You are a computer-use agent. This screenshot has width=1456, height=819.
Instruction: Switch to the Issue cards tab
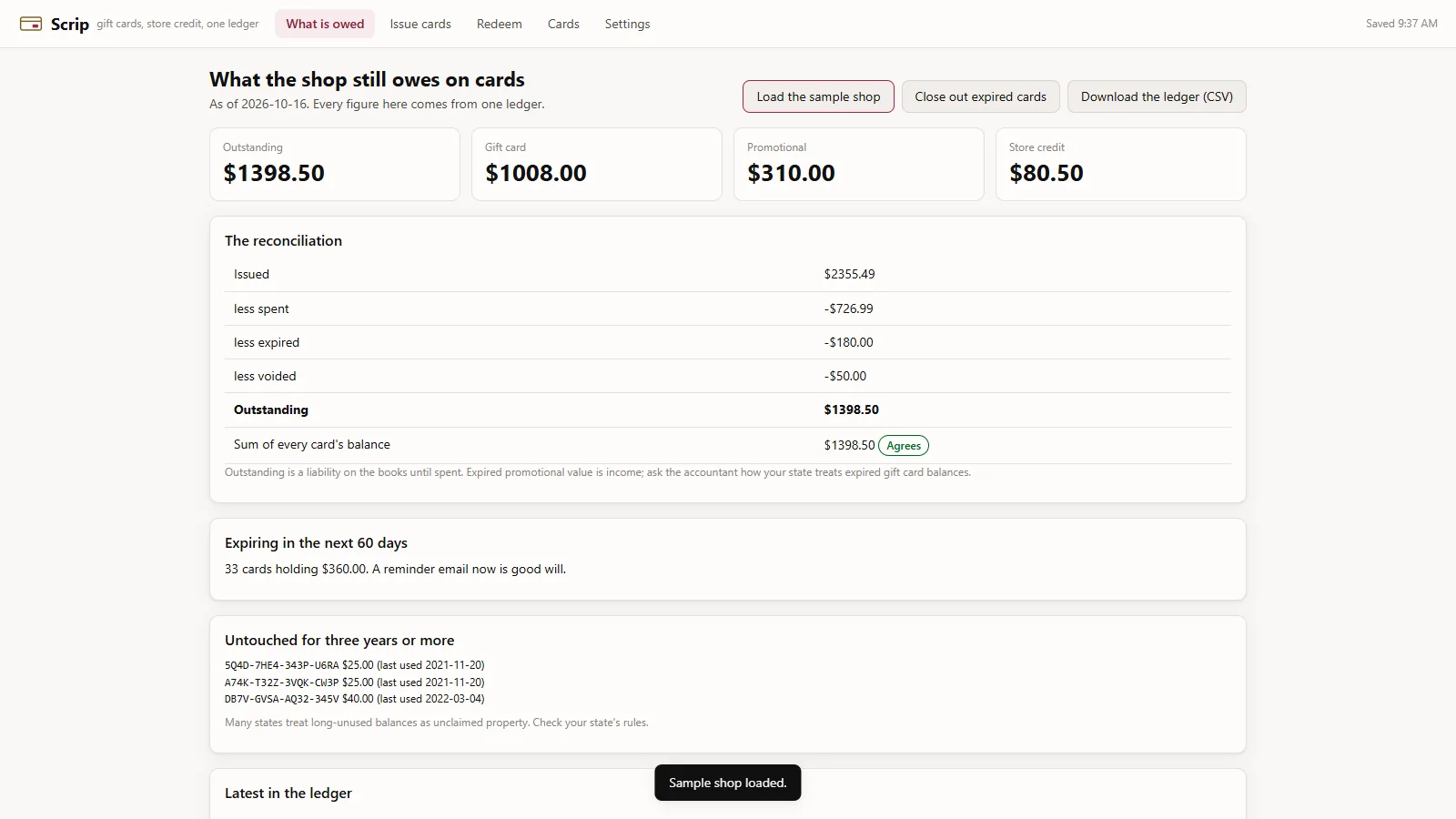420,24
